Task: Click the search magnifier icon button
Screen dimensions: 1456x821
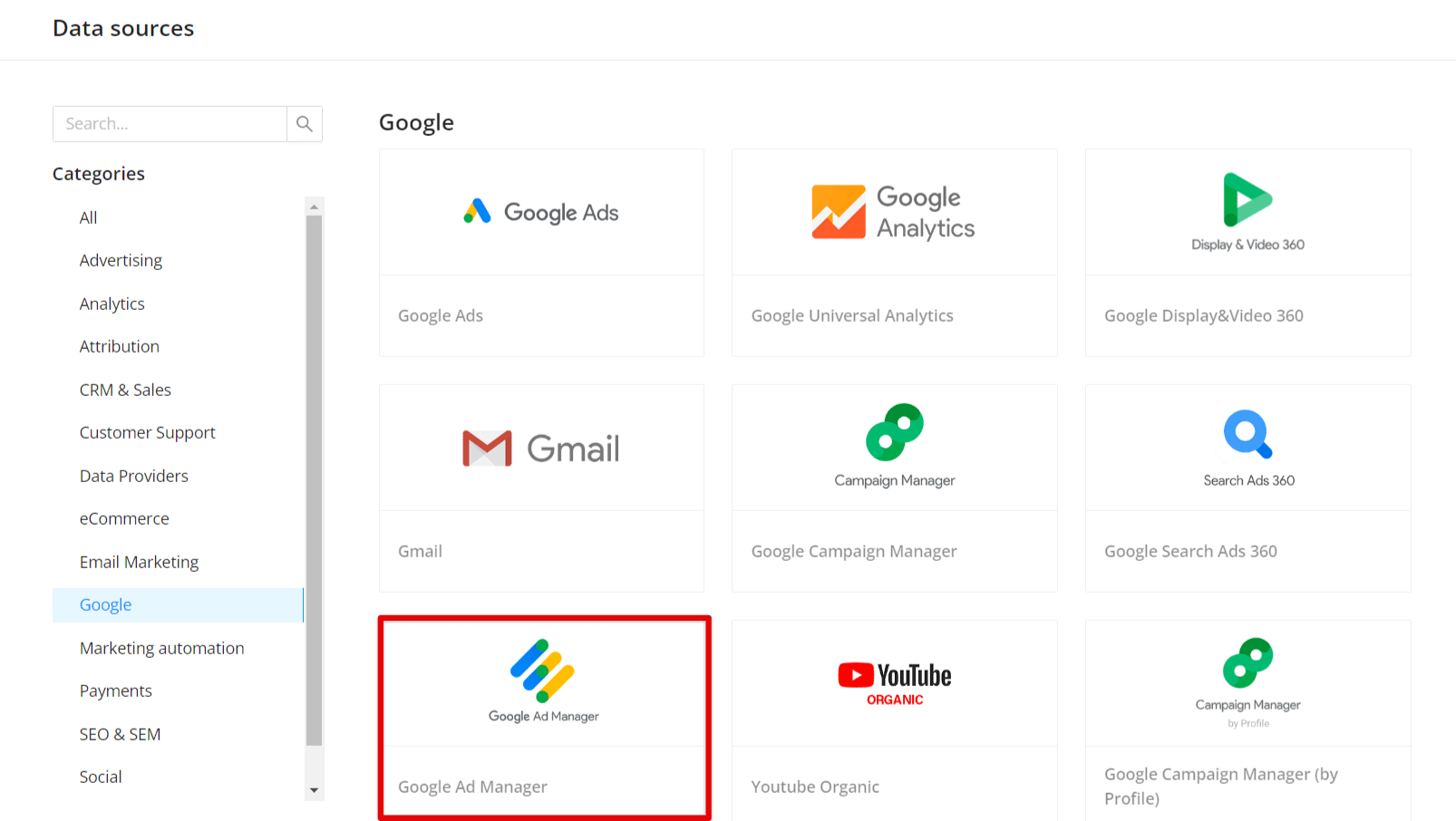Action: point(305,124)
